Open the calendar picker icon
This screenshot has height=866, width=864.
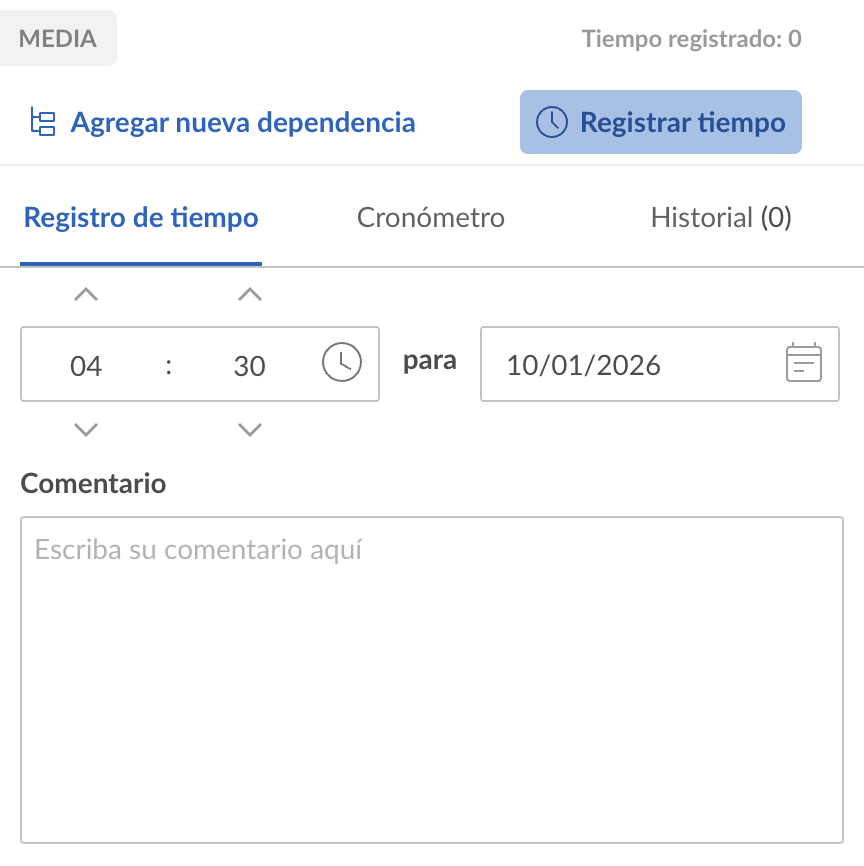(804, 362)
